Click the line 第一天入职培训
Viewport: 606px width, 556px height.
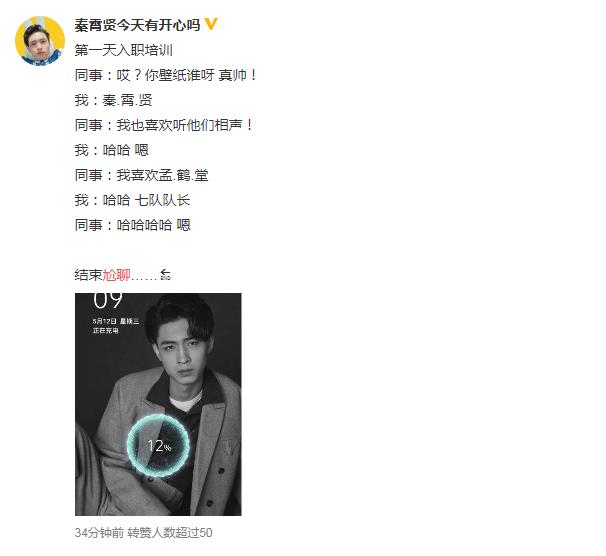point(124,50)
